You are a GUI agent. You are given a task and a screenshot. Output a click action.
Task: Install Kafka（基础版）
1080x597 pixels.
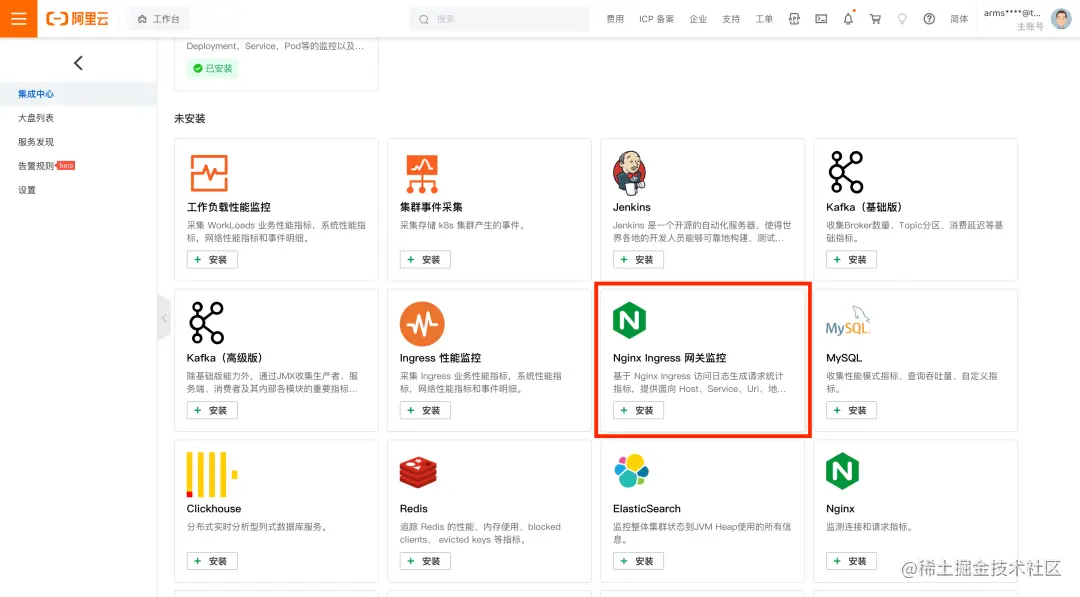pos(851,260)
